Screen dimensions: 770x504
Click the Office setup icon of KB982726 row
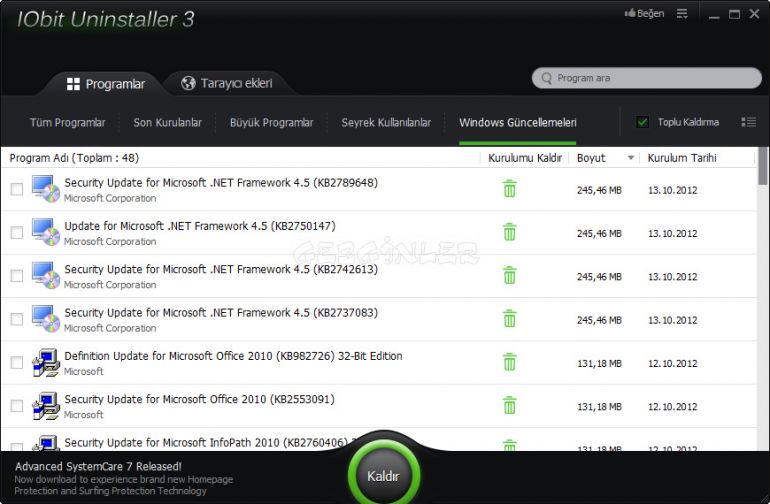(x=46, y=363)
